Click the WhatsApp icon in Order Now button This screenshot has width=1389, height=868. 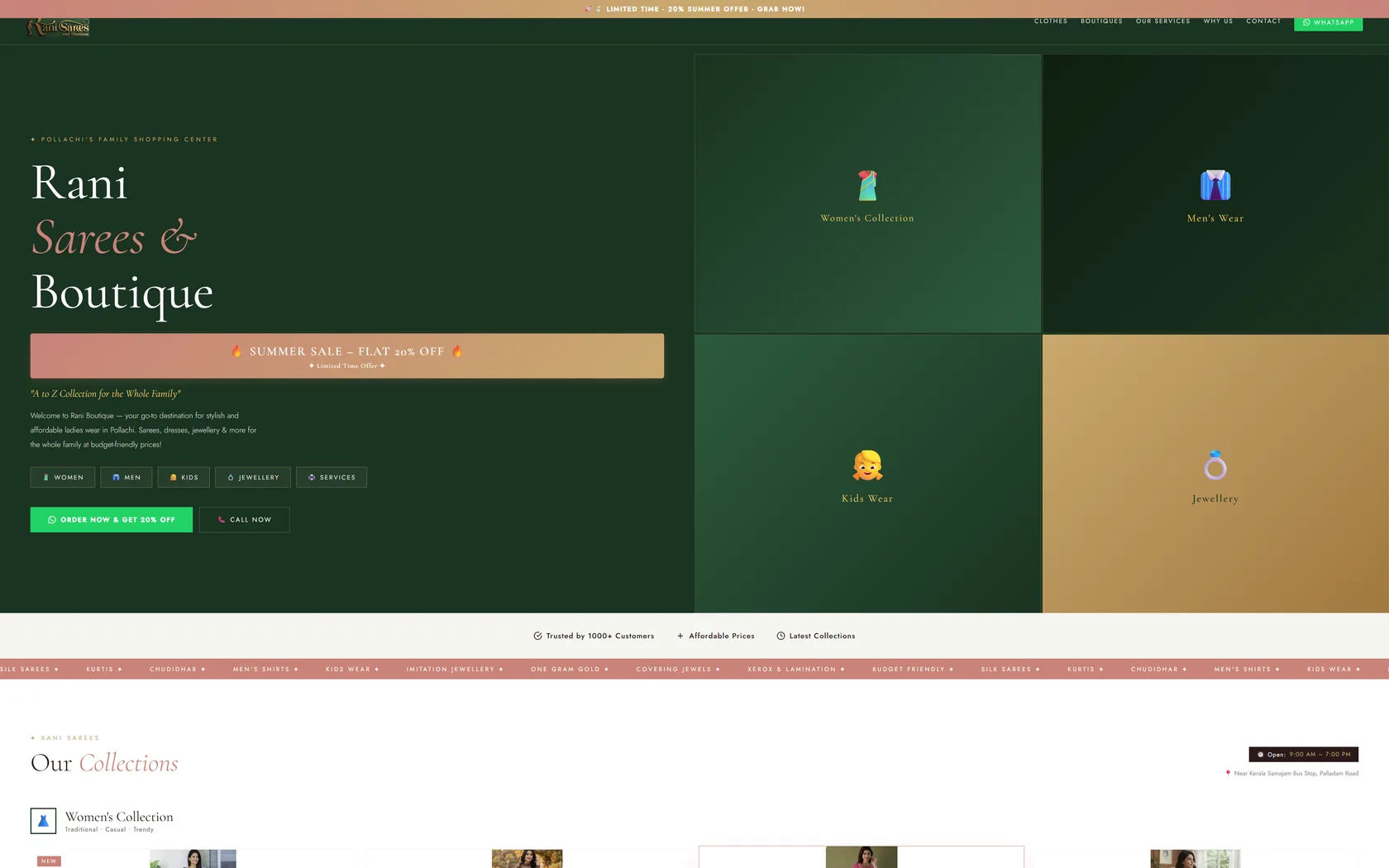click(52, 520)
